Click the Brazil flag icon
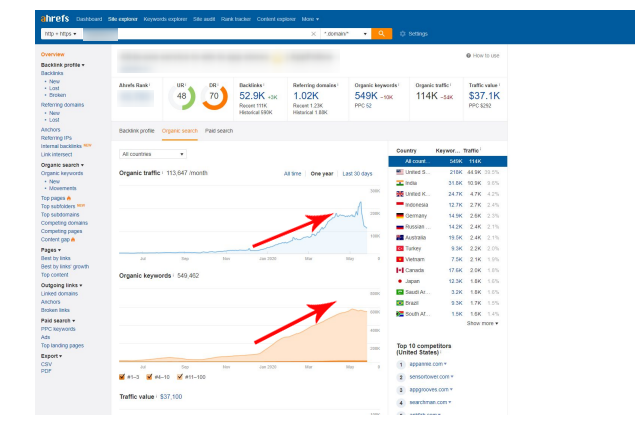The height and width of the screenshot is (442, 635). click(400, 303)
